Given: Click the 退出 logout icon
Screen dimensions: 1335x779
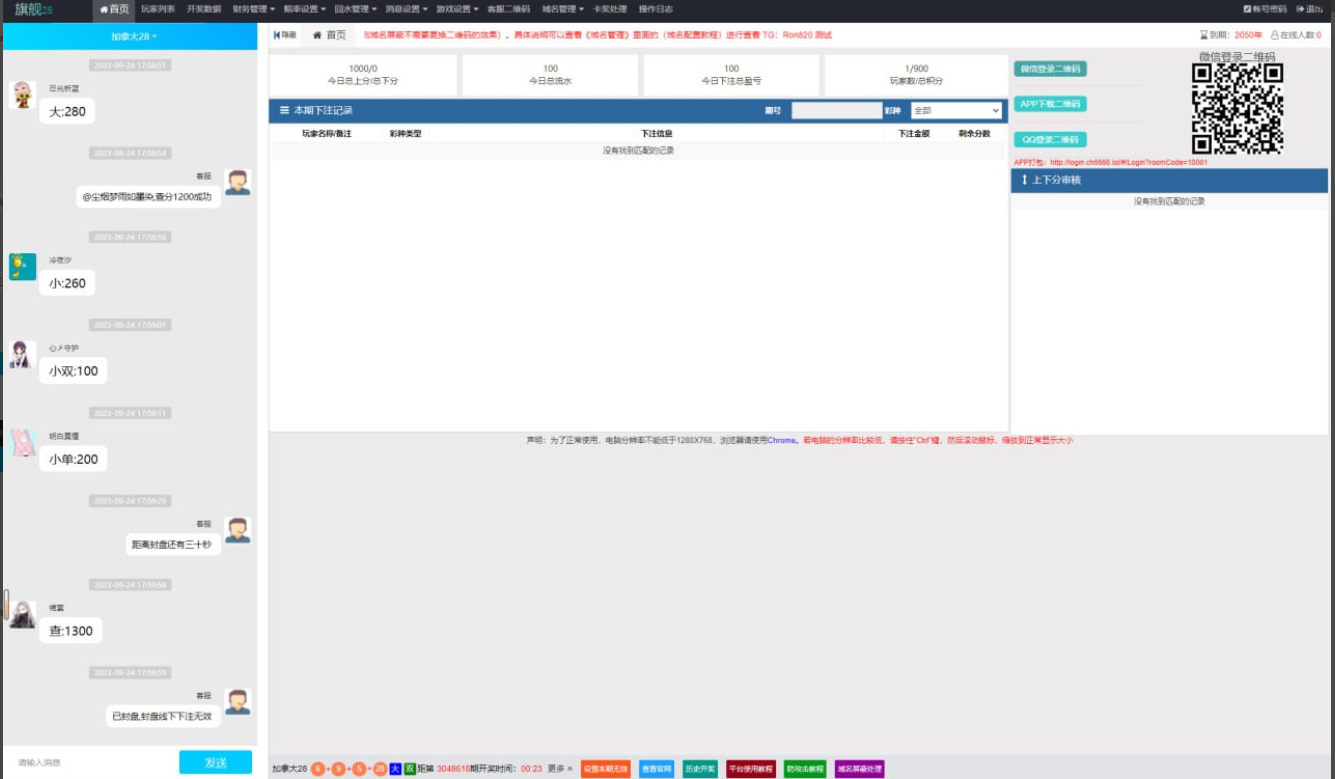Looking at the screenshot, I should 1300,9.
